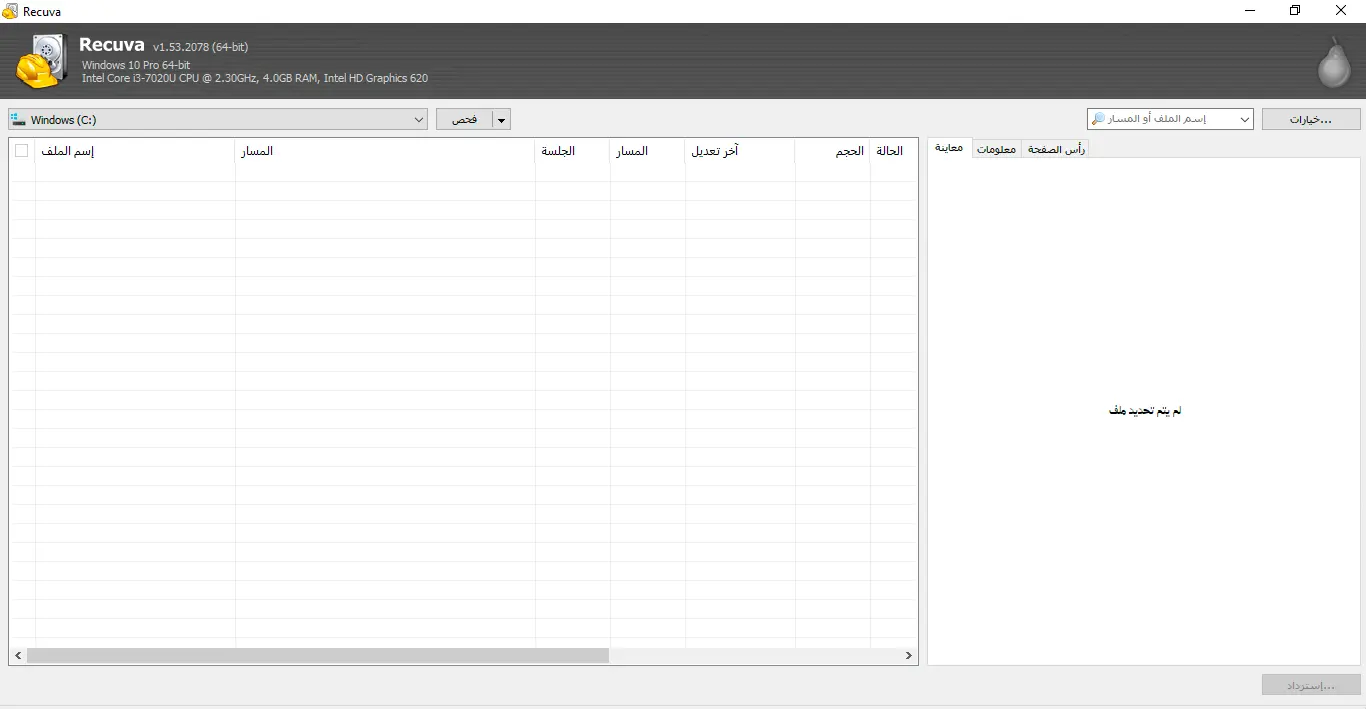1366x709 pixels.
Task: Click the small Recuva icon in title bar
Action: pyautogui.click(x=10, y=11)
